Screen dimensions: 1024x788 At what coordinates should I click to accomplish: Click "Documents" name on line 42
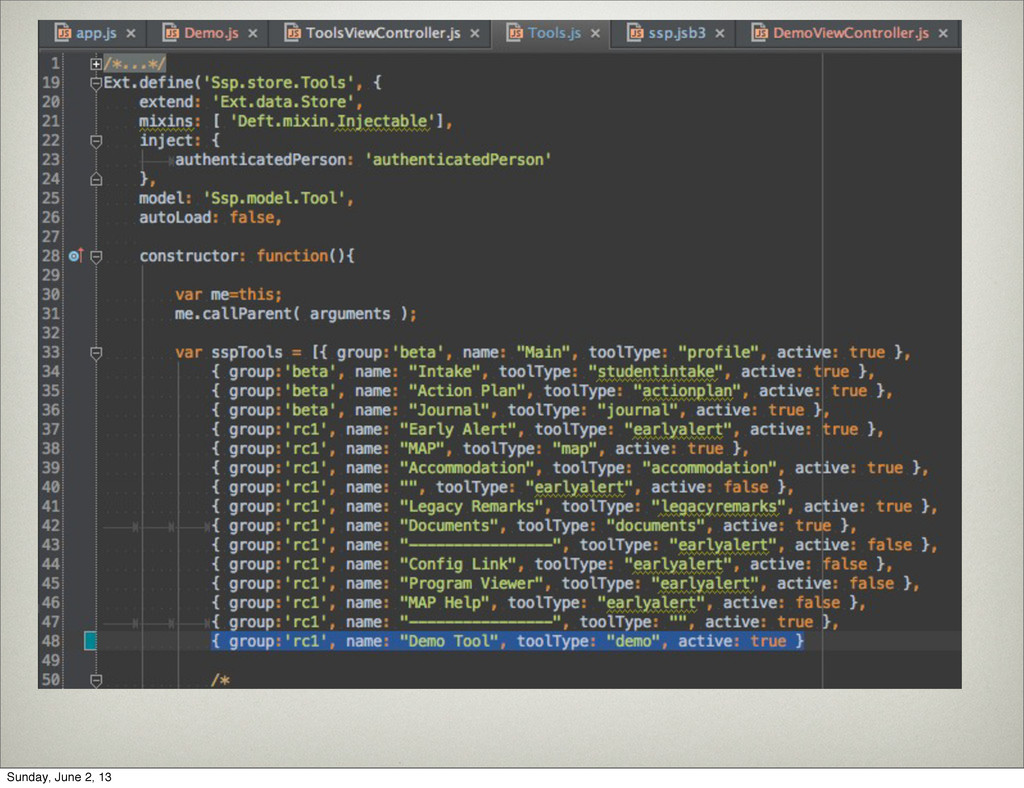click(x=449, y=526)
